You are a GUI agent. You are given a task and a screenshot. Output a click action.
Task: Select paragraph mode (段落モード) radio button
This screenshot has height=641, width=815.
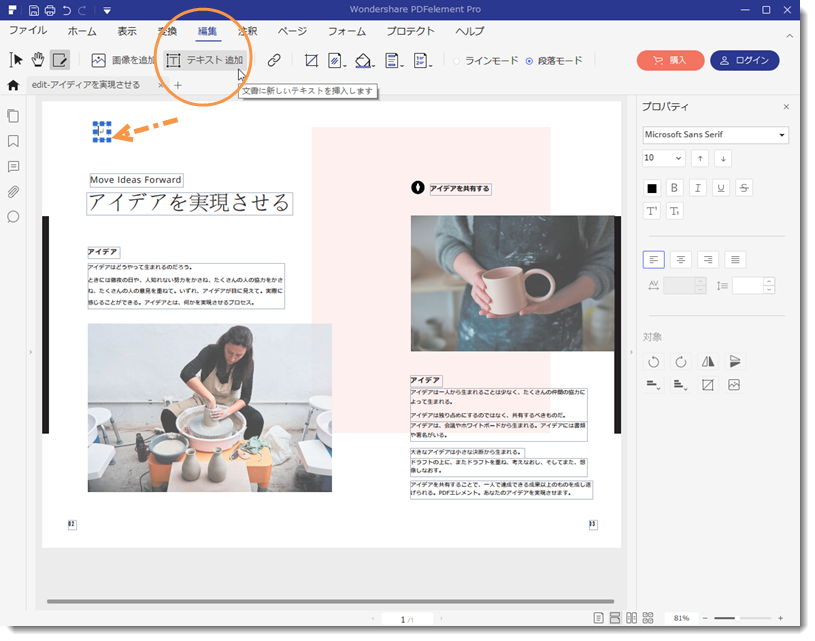[529, 61]
